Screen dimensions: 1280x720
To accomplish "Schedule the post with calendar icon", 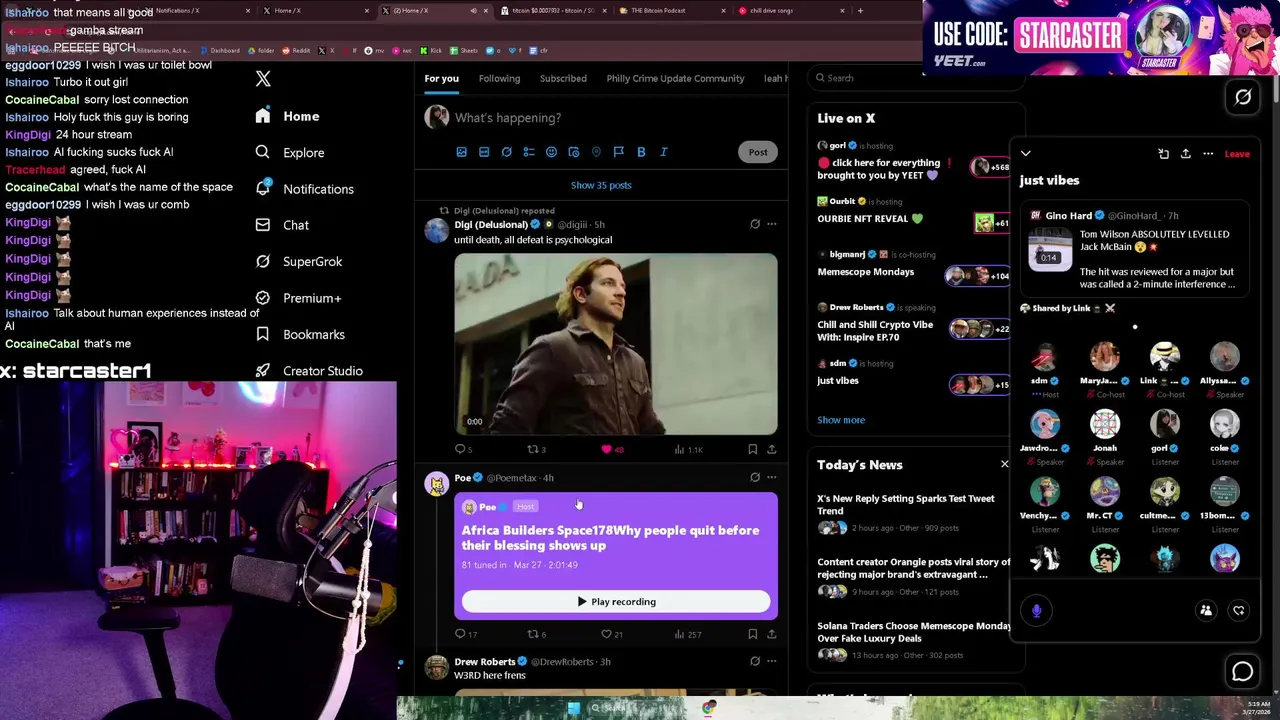I will coord(574,152).
